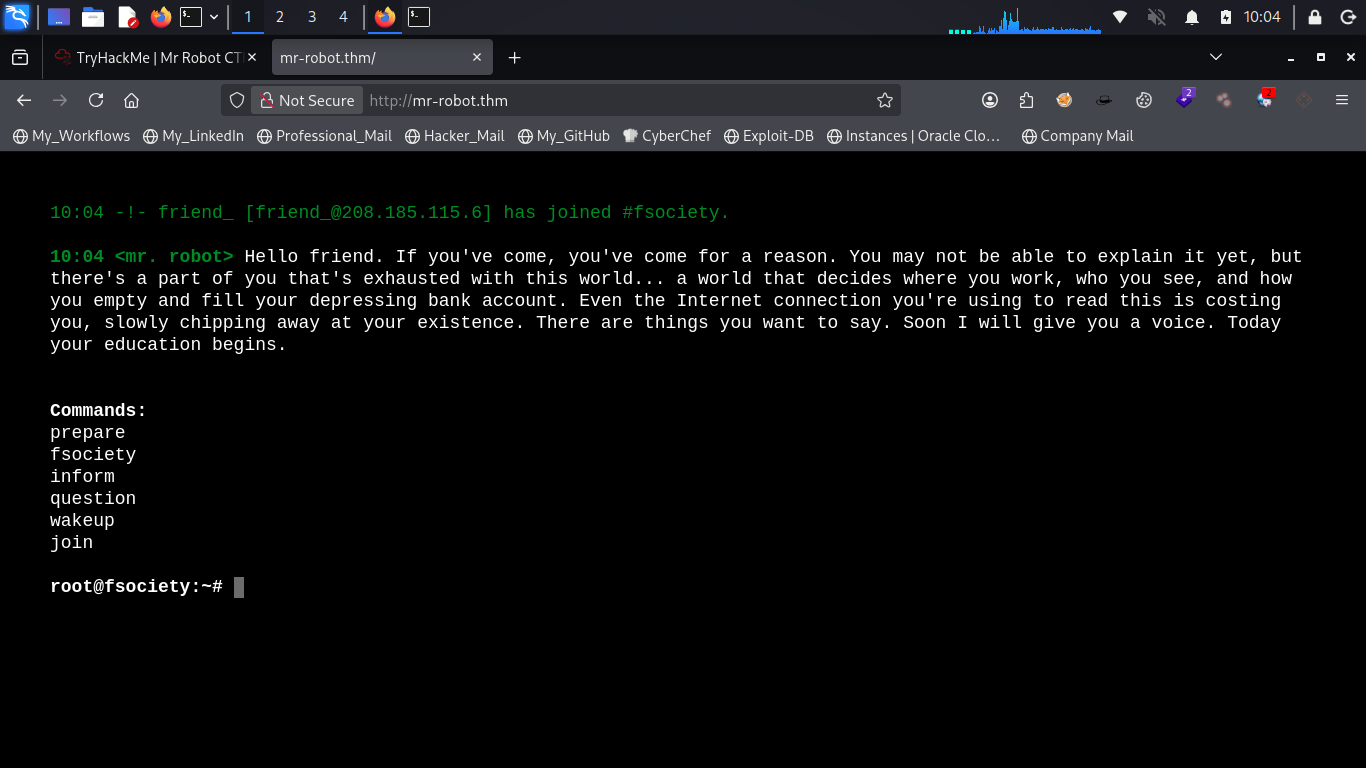
Task: Open the extension with red badge 2
Action: [x=1265, y=99]
